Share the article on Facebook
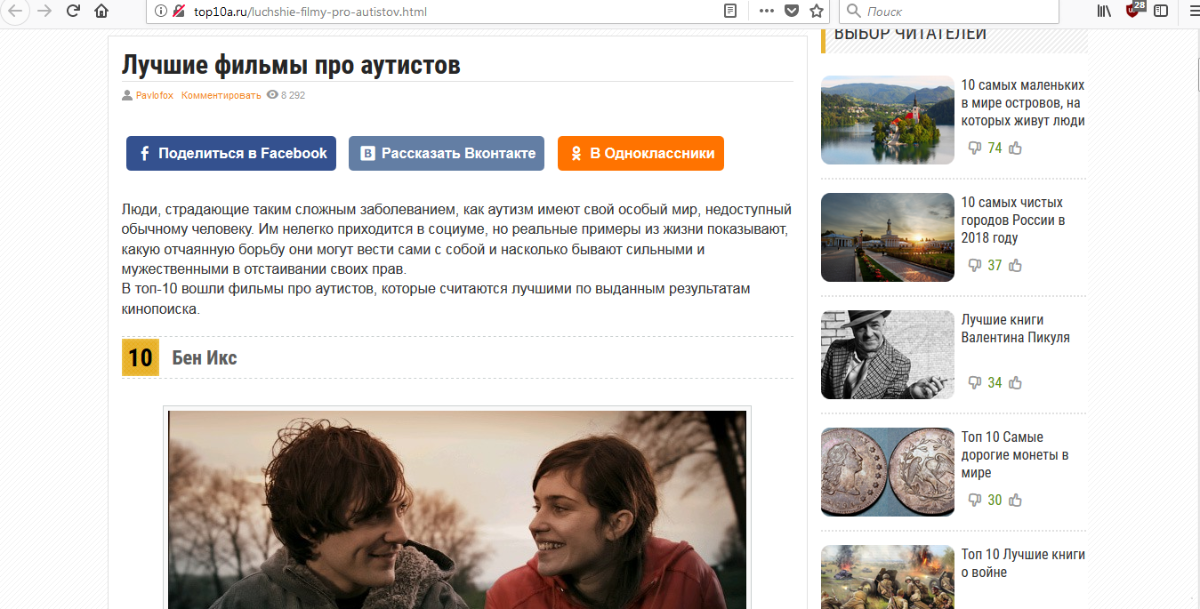Screen dimensions: 1200x609 pos(231,153)
